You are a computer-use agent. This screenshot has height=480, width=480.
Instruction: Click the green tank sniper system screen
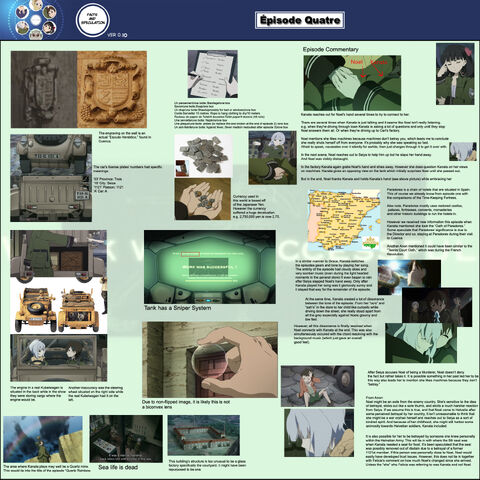pyautogui.click(x=210, y=267)
